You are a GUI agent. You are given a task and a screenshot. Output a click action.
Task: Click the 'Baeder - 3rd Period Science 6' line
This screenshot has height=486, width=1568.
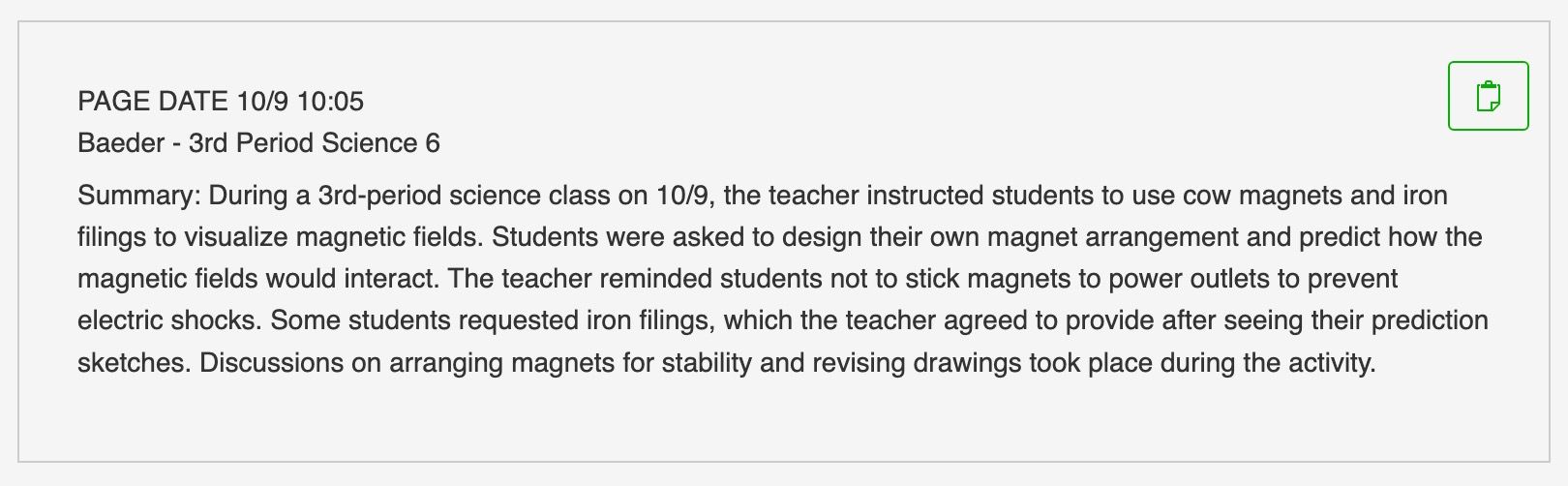click(x=258, y=143)
